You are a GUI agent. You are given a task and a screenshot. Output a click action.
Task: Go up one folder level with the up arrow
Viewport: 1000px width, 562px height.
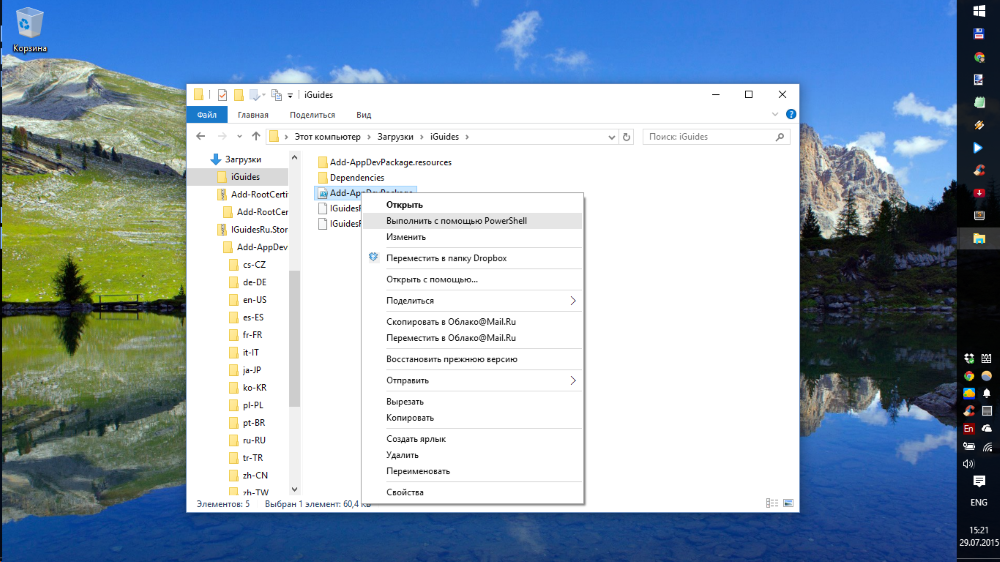(256, 136)
